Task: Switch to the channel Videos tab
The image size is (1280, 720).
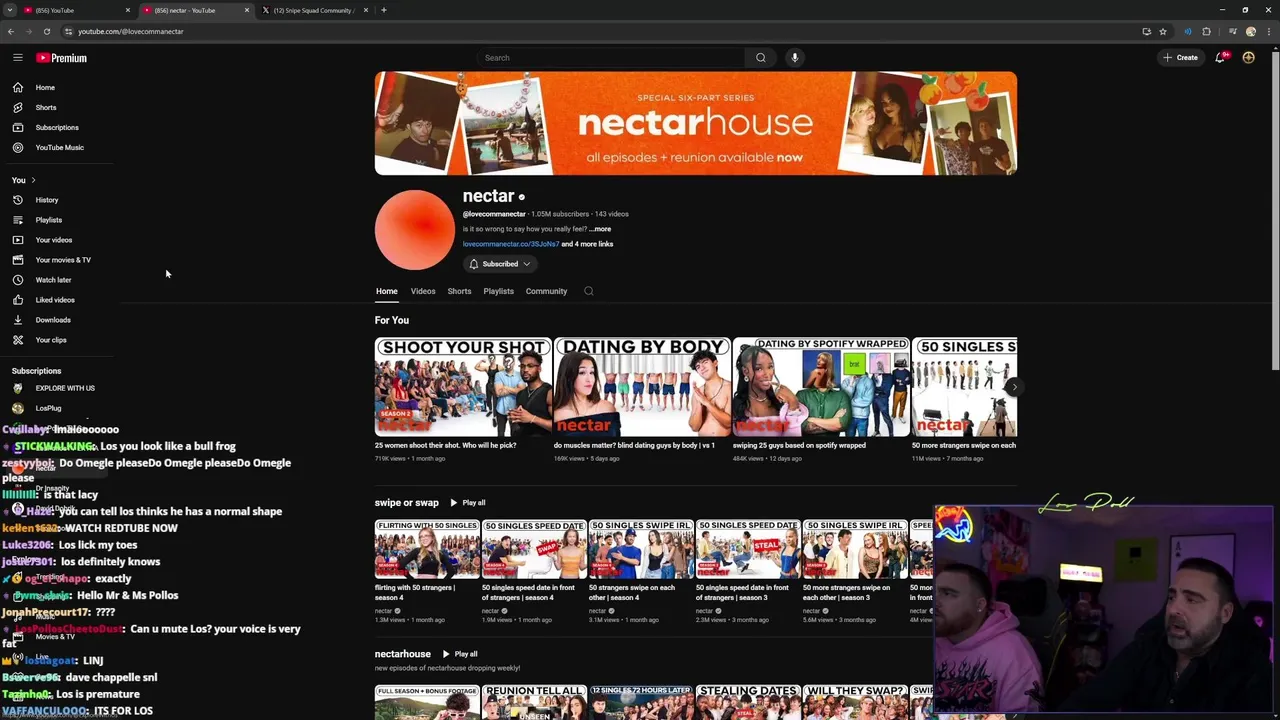Action: pos(423,291)
